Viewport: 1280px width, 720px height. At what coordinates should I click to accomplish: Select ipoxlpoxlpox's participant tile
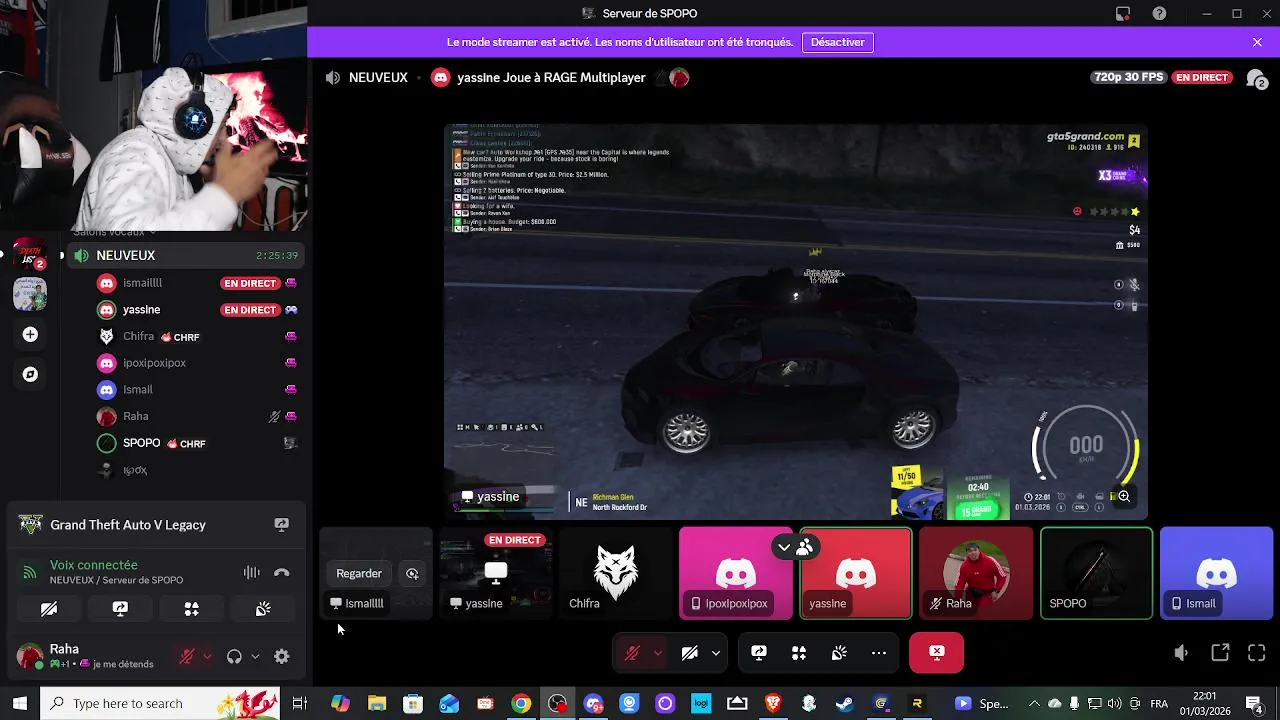pos(736,574)
